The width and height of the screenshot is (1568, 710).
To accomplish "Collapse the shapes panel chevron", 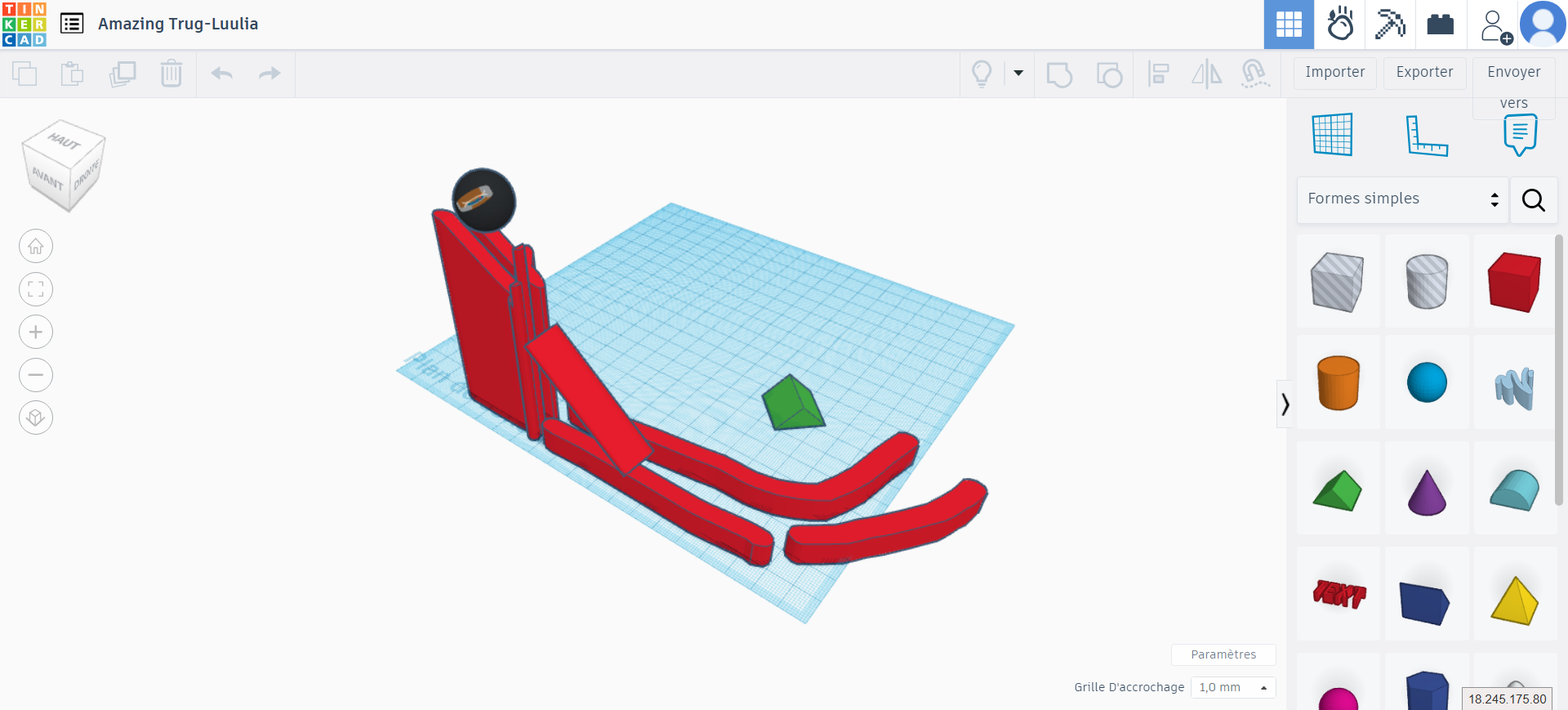I will [1285, 404].
